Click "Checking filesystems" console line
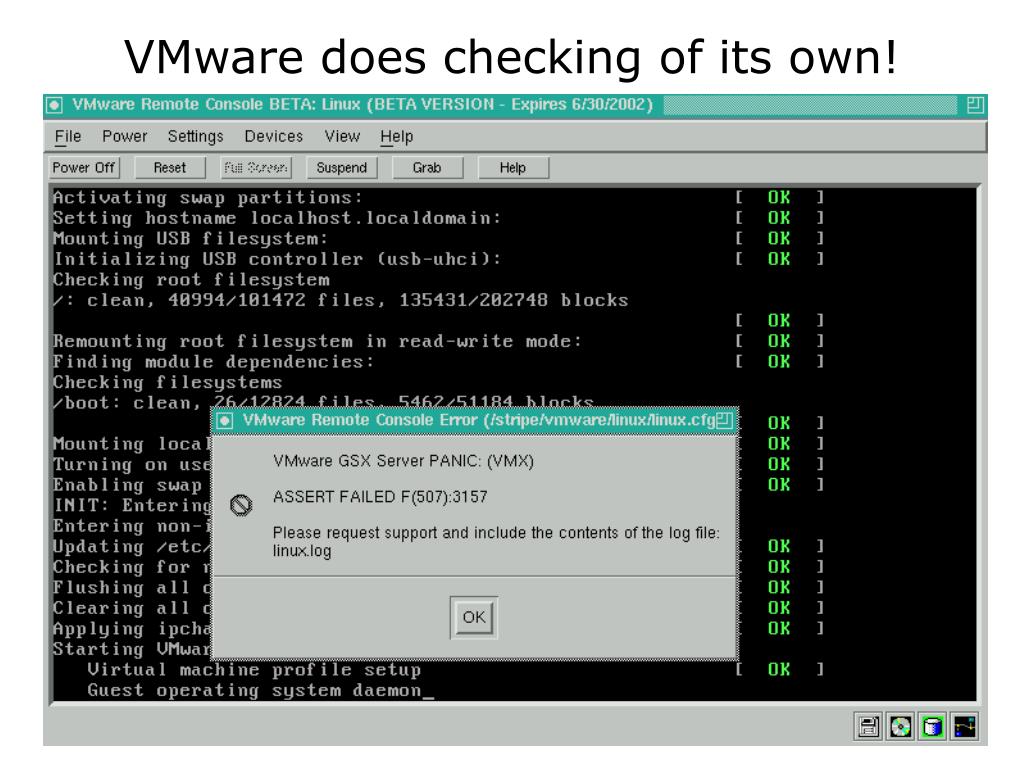Screen dimensions: 1024x768 (168, 383)
